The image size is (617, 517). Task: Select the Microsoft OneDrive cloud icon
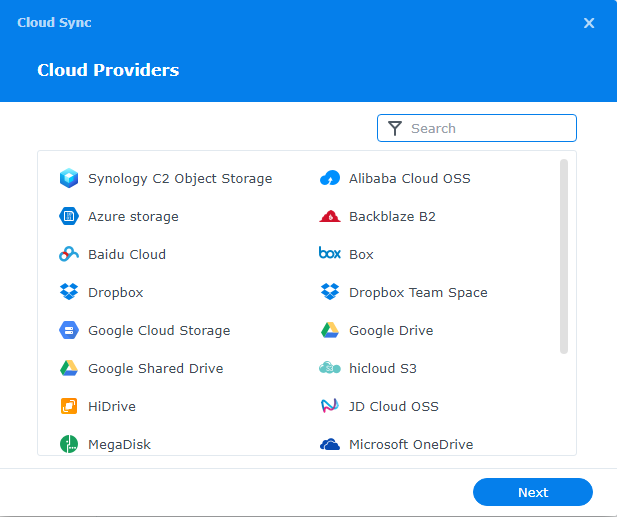coord(330,445)
